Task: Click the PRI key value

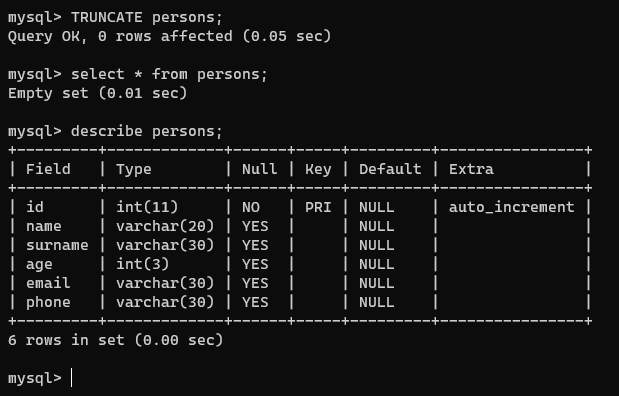Action: 318,207
